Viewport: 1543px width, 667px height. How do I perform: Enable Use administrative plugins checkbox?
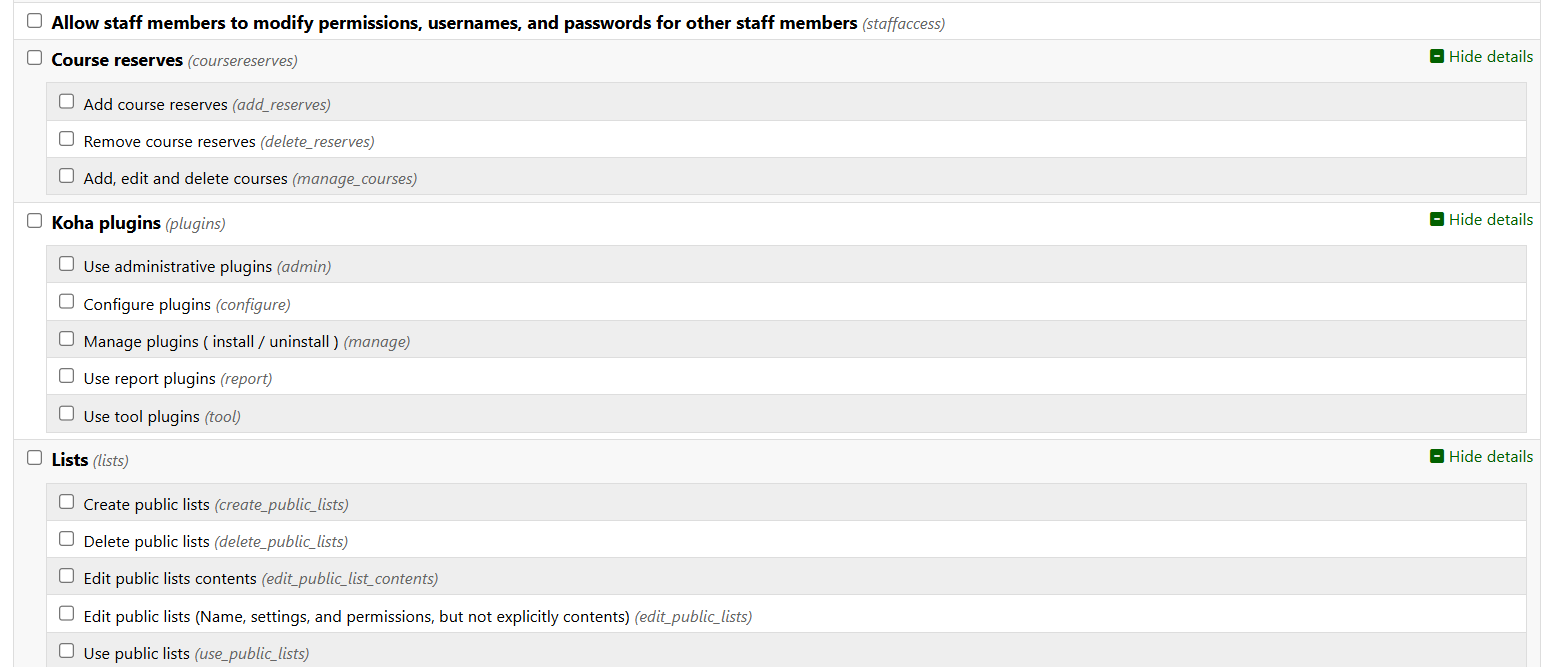tap(67, 264)
